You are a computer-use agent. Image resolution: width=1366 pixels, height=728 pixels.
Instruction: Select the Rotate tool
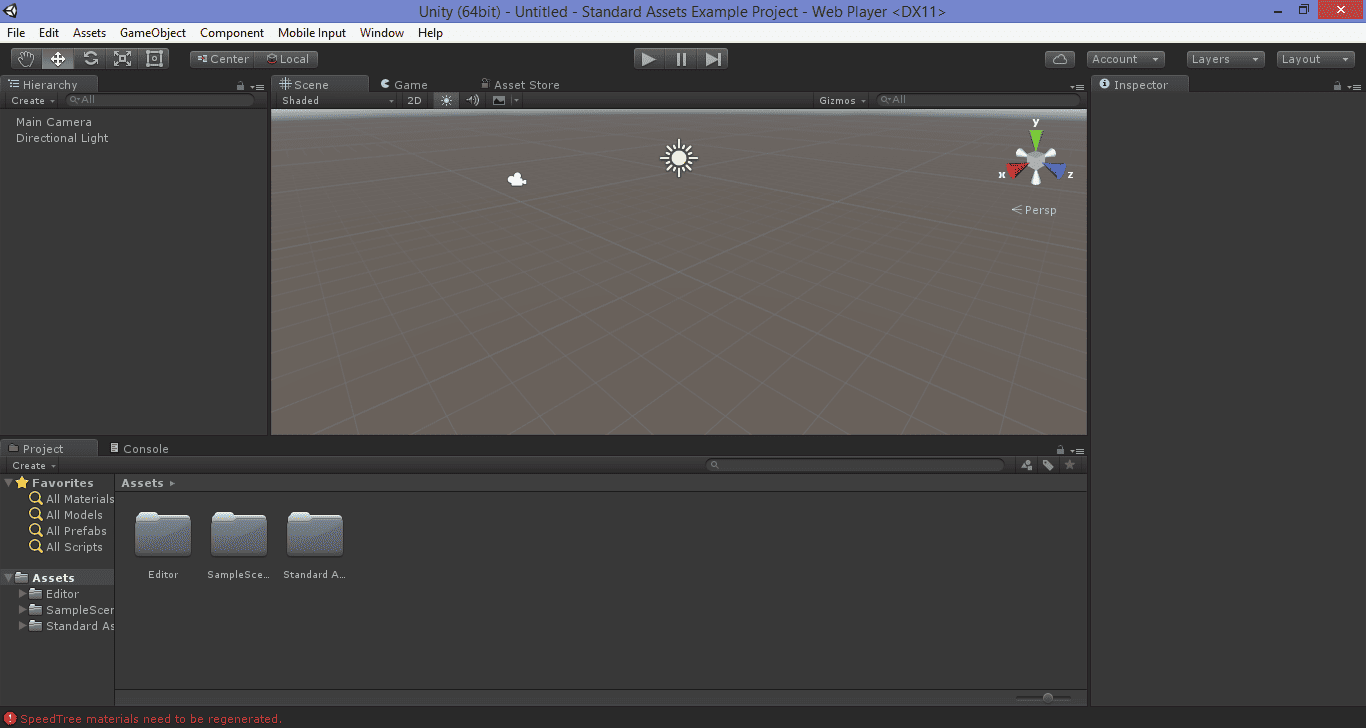[x=90, y=59]
